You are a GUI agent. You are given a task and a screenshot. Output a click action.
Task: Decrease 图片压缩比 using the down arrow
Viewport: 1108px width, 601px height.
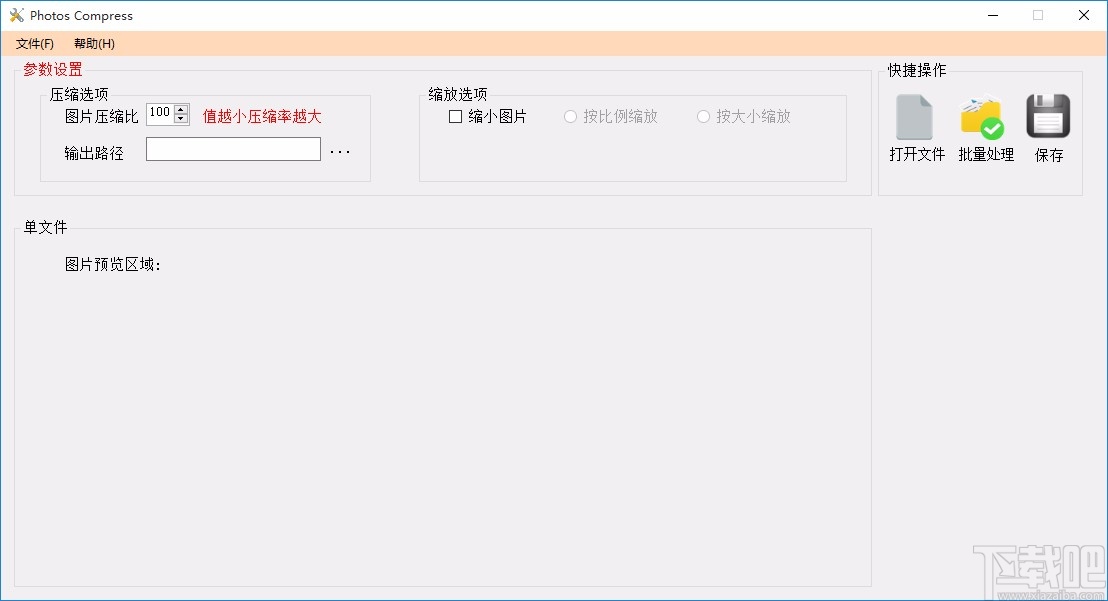pos(181,118)
